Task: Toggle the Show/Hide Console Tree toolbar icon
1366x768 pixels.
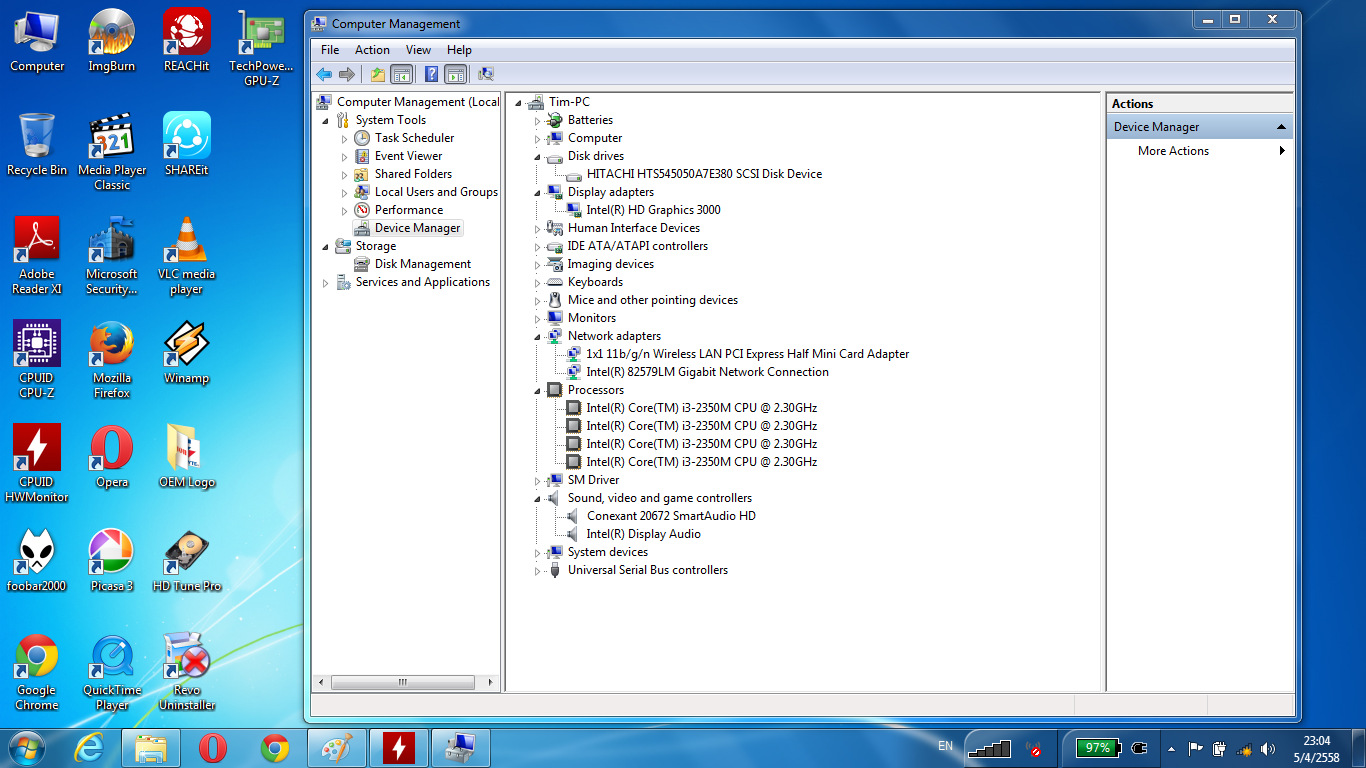Action: pyautogui.click(x=401, y=74)
